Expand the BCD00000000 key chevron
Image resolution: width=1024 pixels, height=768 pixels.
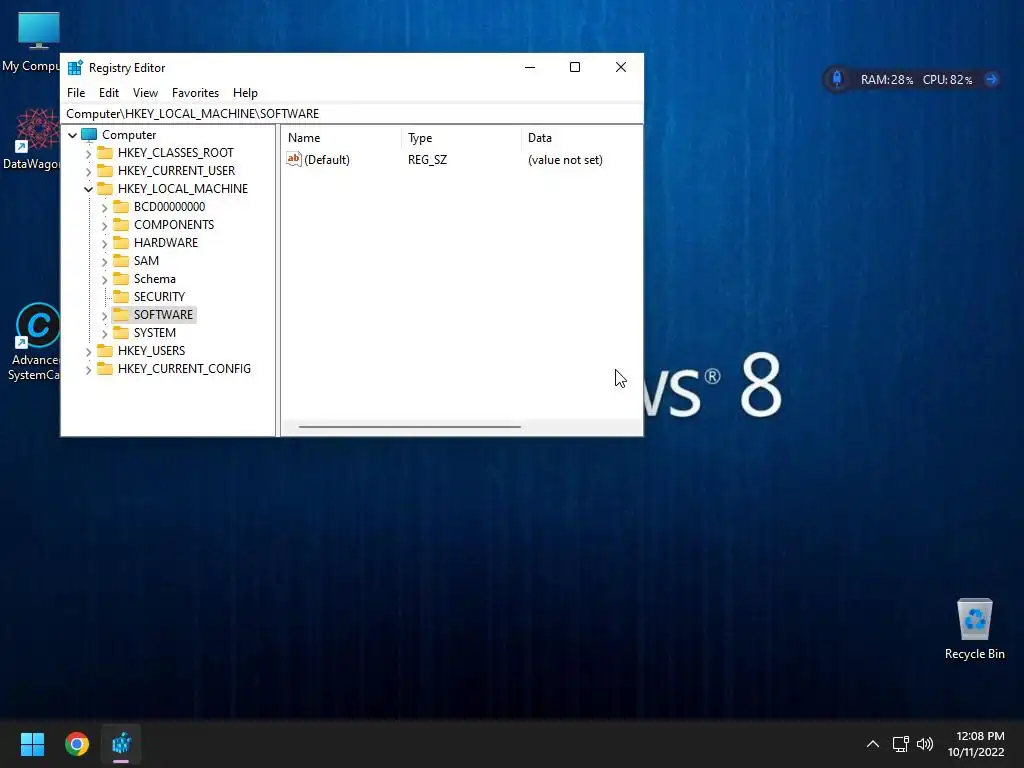(104, 208)
